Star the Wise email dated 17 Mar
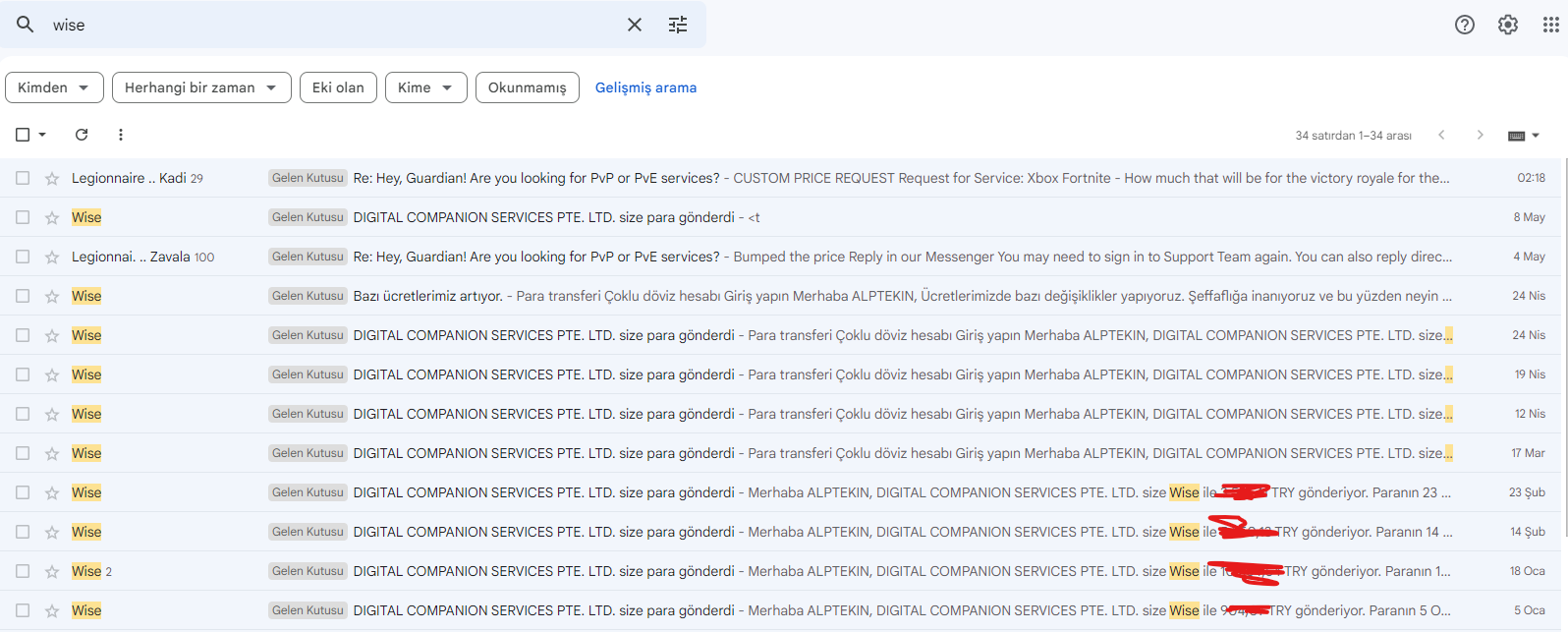This screenshot has height=632, width=1568. click(x=52, y=453)
